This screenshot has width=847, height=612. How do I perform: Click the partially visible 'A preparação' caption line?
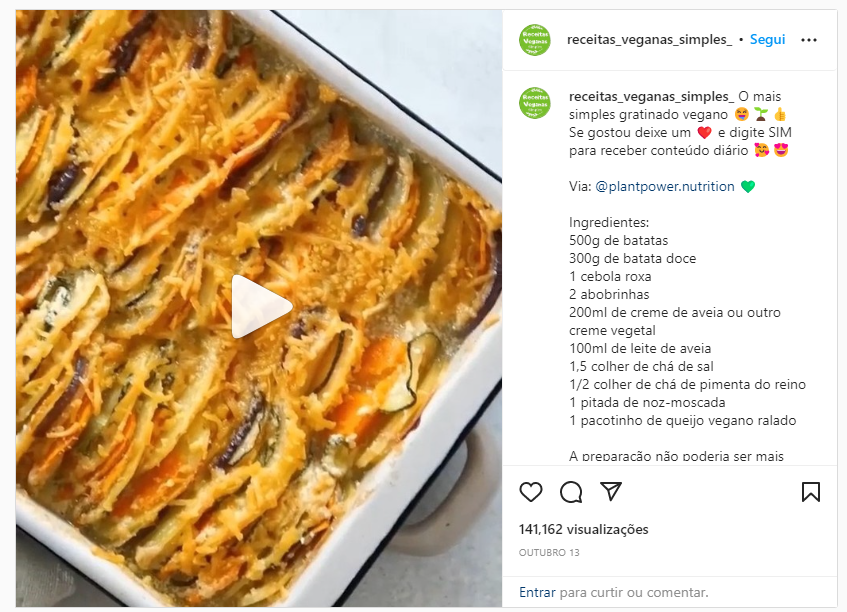click(x=676, y=456)
